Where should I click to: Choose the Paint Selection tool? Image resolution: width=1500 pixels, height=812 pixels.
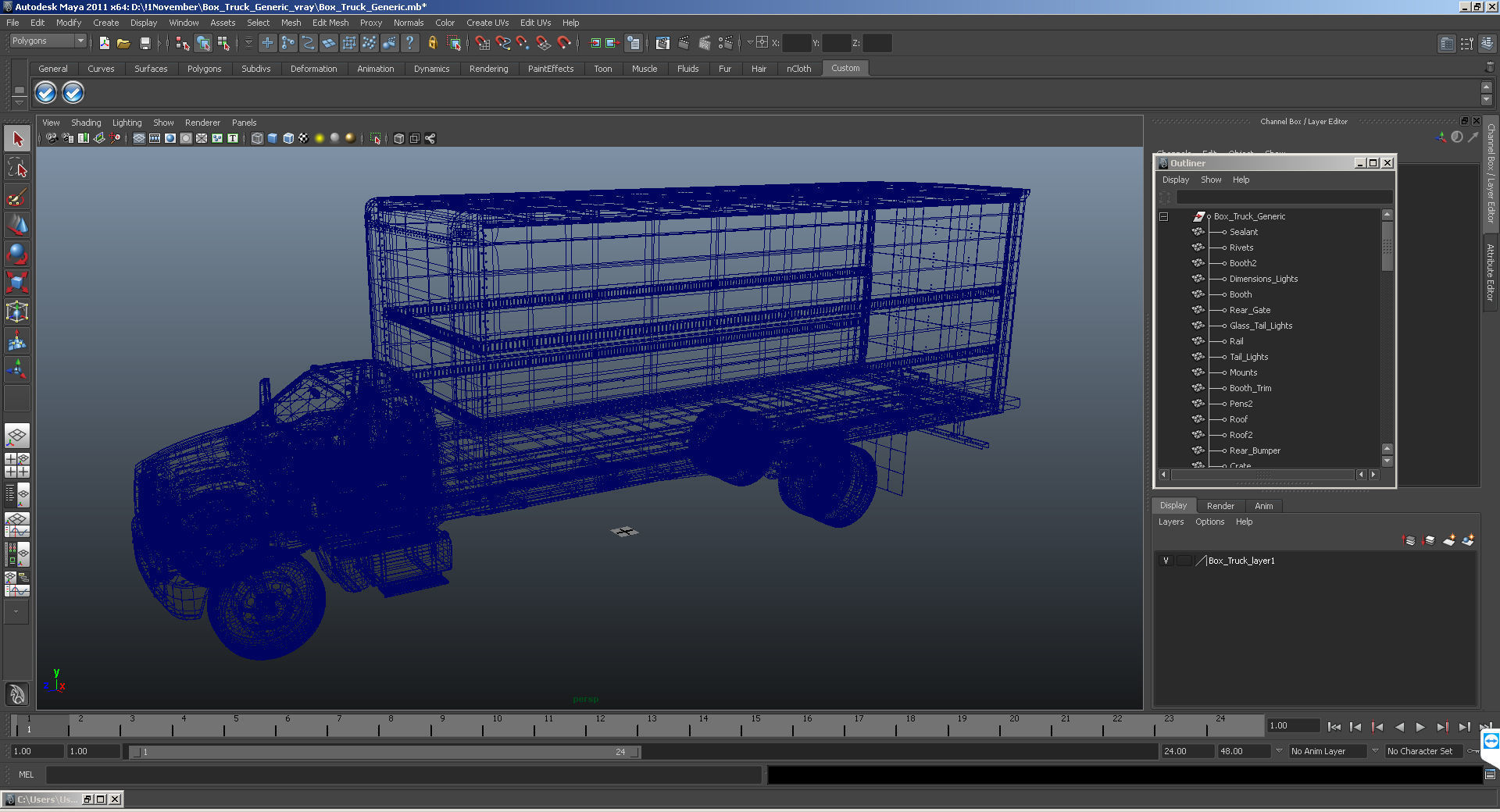[x=17, y=197]
